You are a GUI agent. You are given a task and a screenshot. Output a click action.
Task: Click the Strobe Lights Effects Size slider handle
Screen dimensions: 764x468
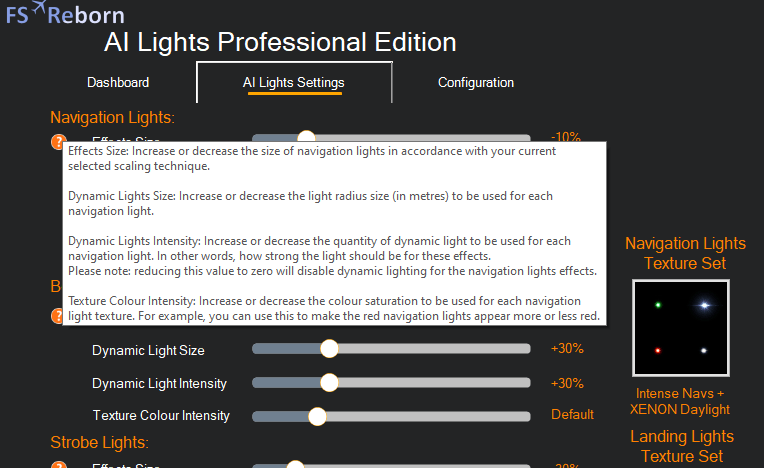coord(295,465)
